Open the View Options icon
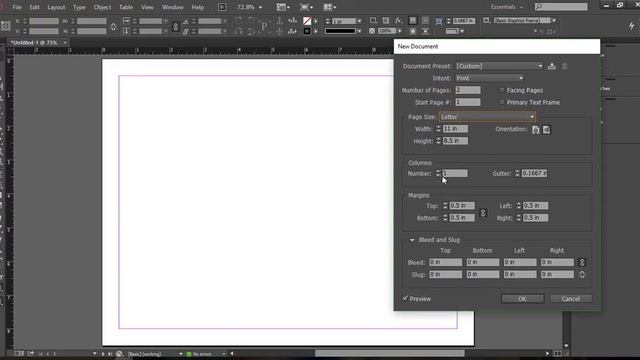This screenshot has width=640, height=360. (283, 7)
